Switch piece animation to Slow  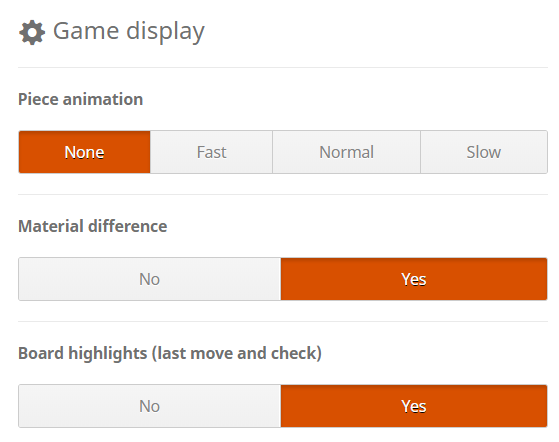484,152
